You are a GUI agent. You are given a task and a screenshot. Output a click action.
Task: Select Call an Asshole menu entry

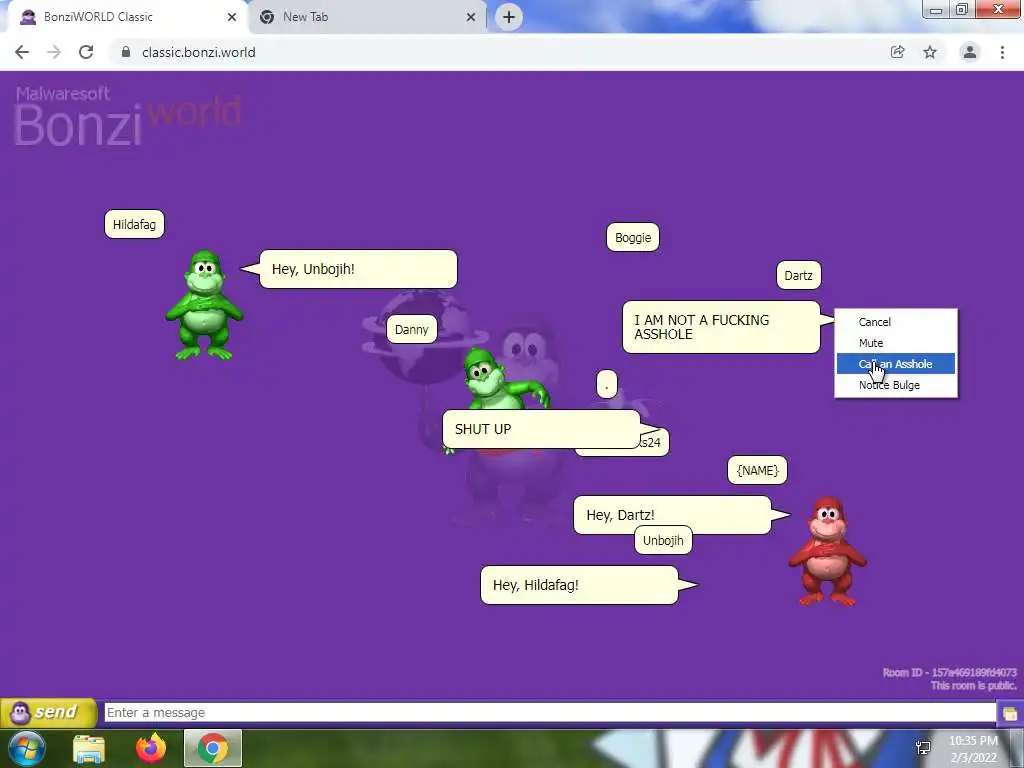point(896,364)
